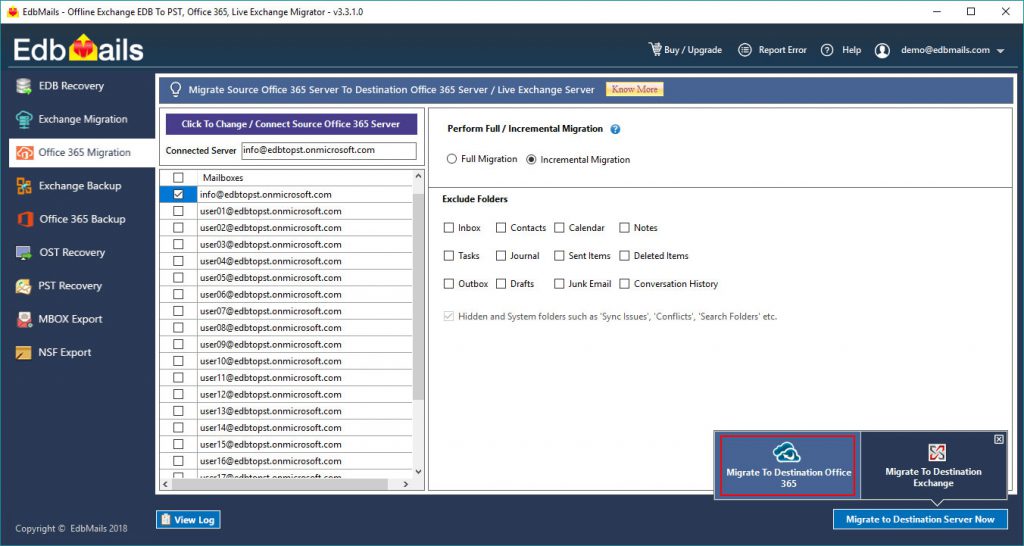Click the NSF Export sidebar icon
The image size is (1024, 546).
point(24,353)
